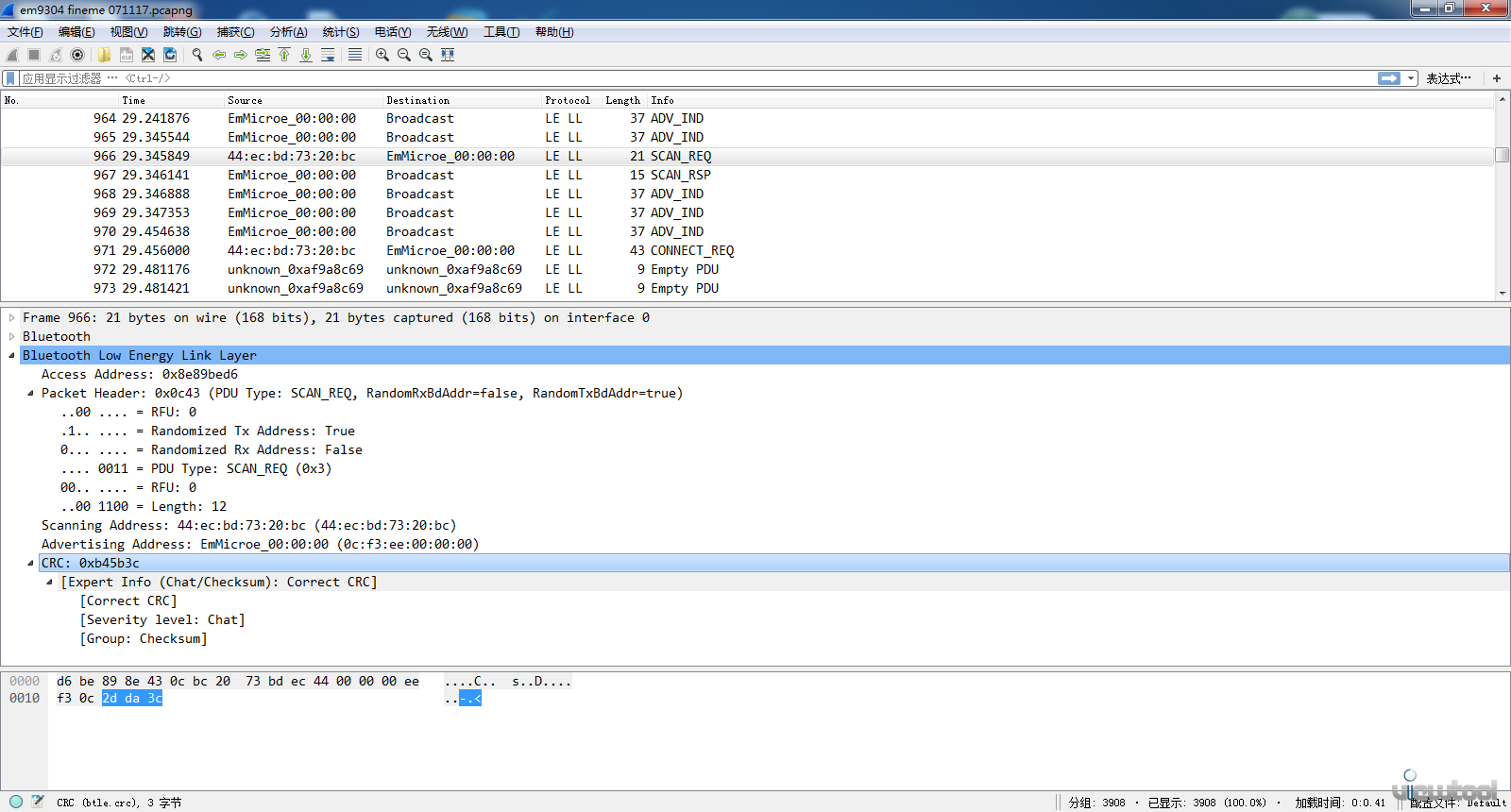Collapse Bluetooth Low Energy Link Layer node
The height and width of the screenshot is (812, 1511).
[11, 356]
